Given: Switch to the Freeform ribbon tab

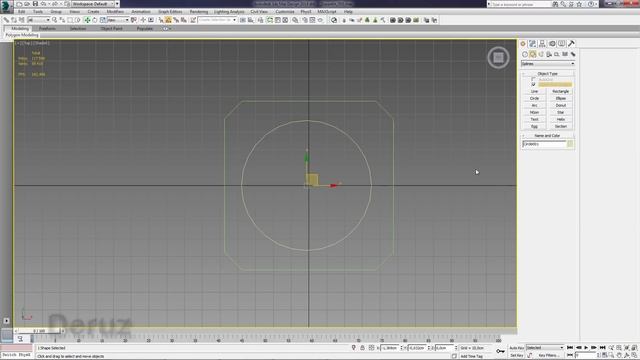Looking at the screenshot, I should point(47,29).
